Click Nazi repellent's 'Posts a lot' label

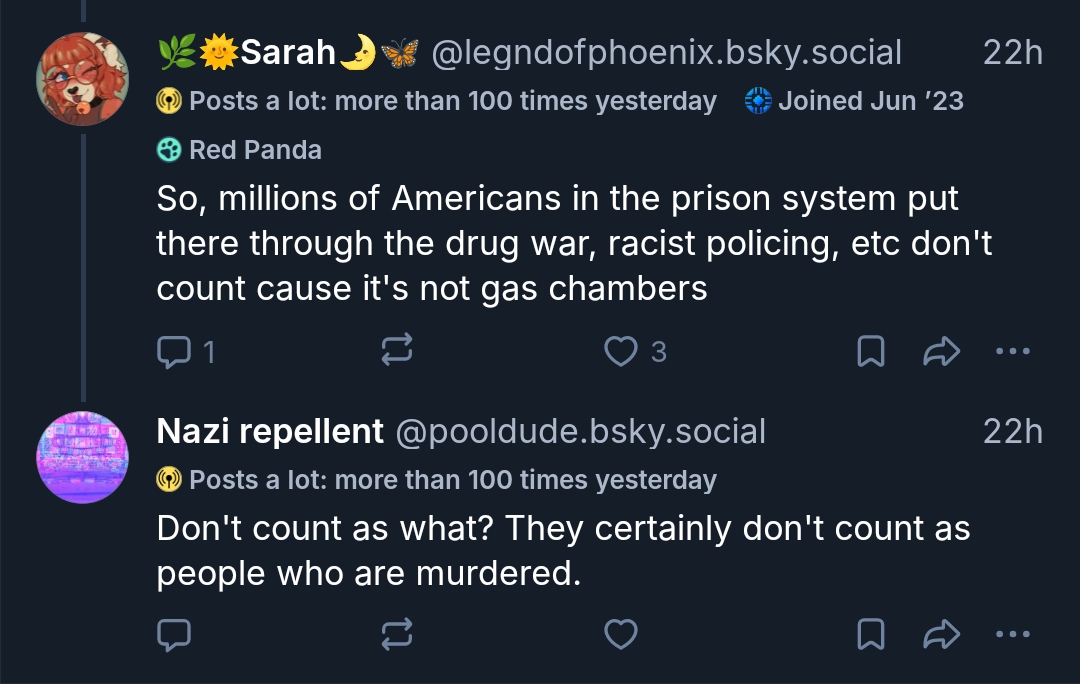tap(437, 480)
